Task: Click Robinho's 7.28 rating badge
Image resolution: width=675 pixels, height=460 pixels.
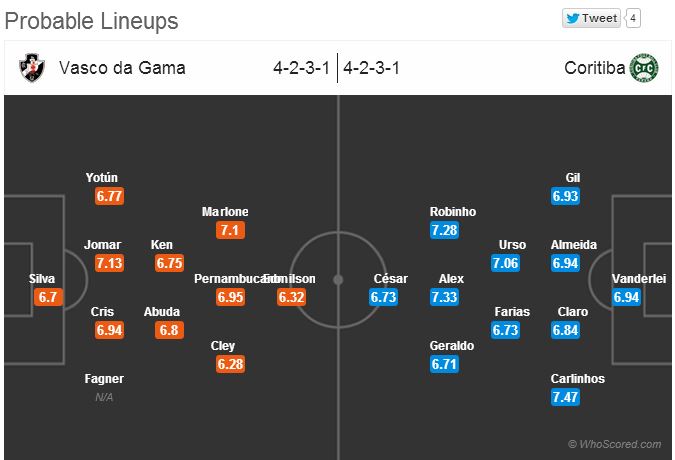Action: pos(444,230)
